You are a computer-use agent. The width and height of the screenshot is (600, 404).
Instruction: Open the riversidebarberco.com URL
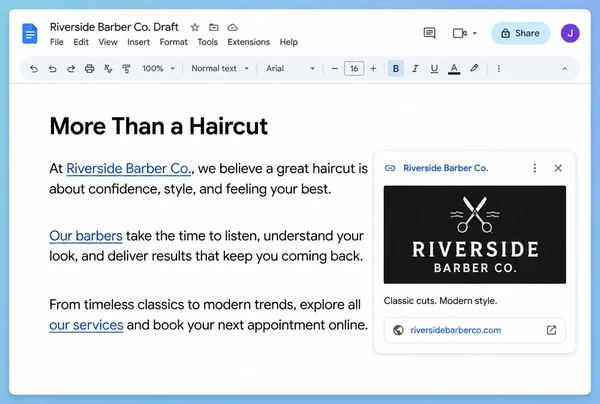(x=455, y=330)
